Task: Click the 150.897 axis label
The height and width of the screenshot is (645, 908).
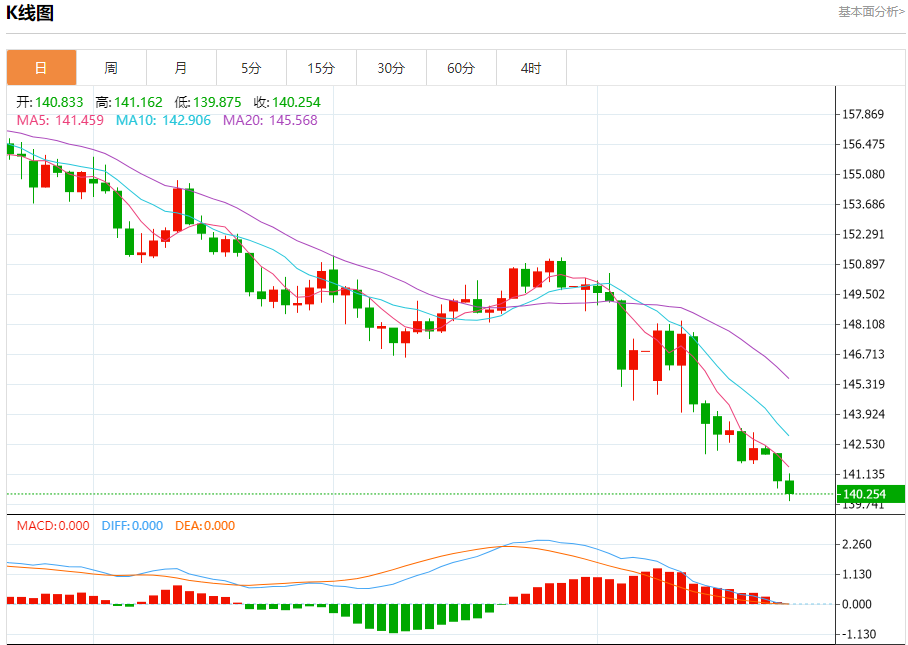Action: (863, 264)
